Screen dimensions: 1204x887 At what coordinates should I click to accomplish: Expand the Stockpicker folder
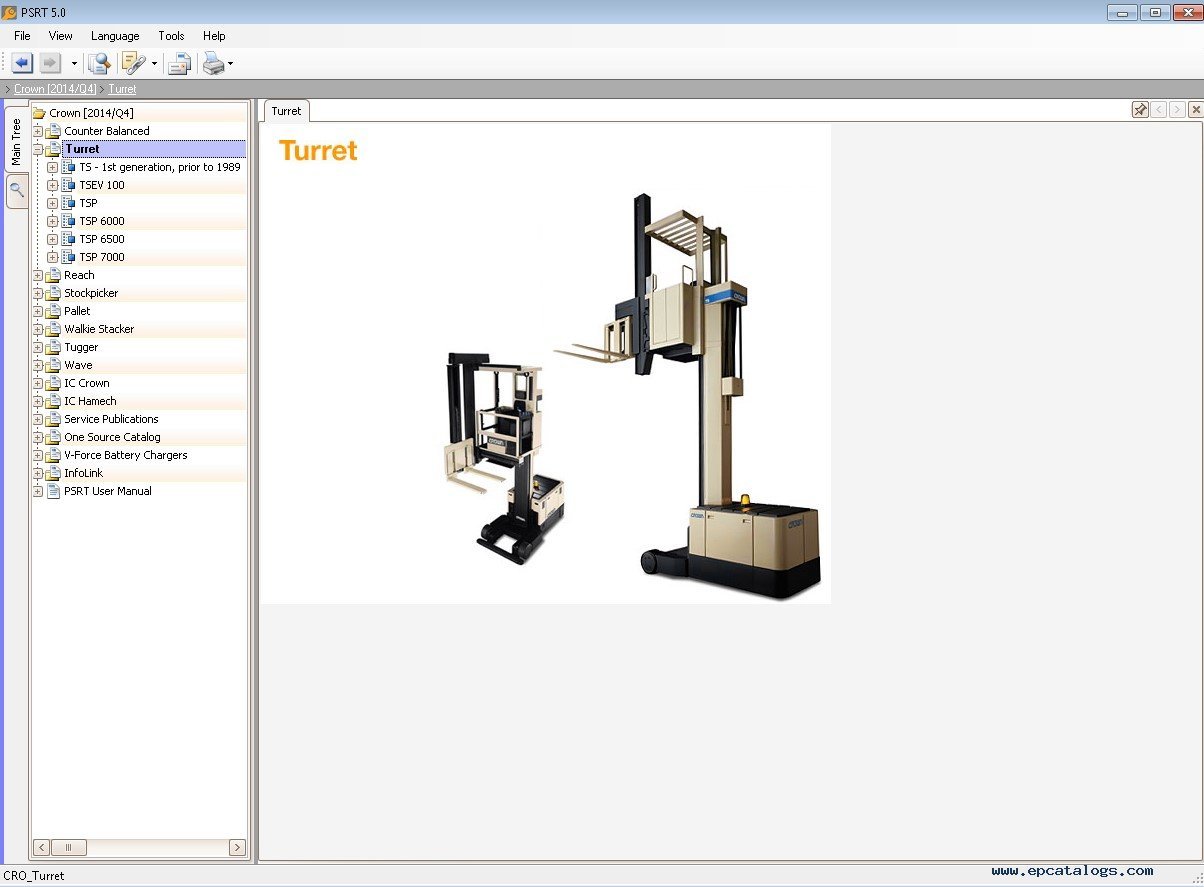click(x=37, y=293)
